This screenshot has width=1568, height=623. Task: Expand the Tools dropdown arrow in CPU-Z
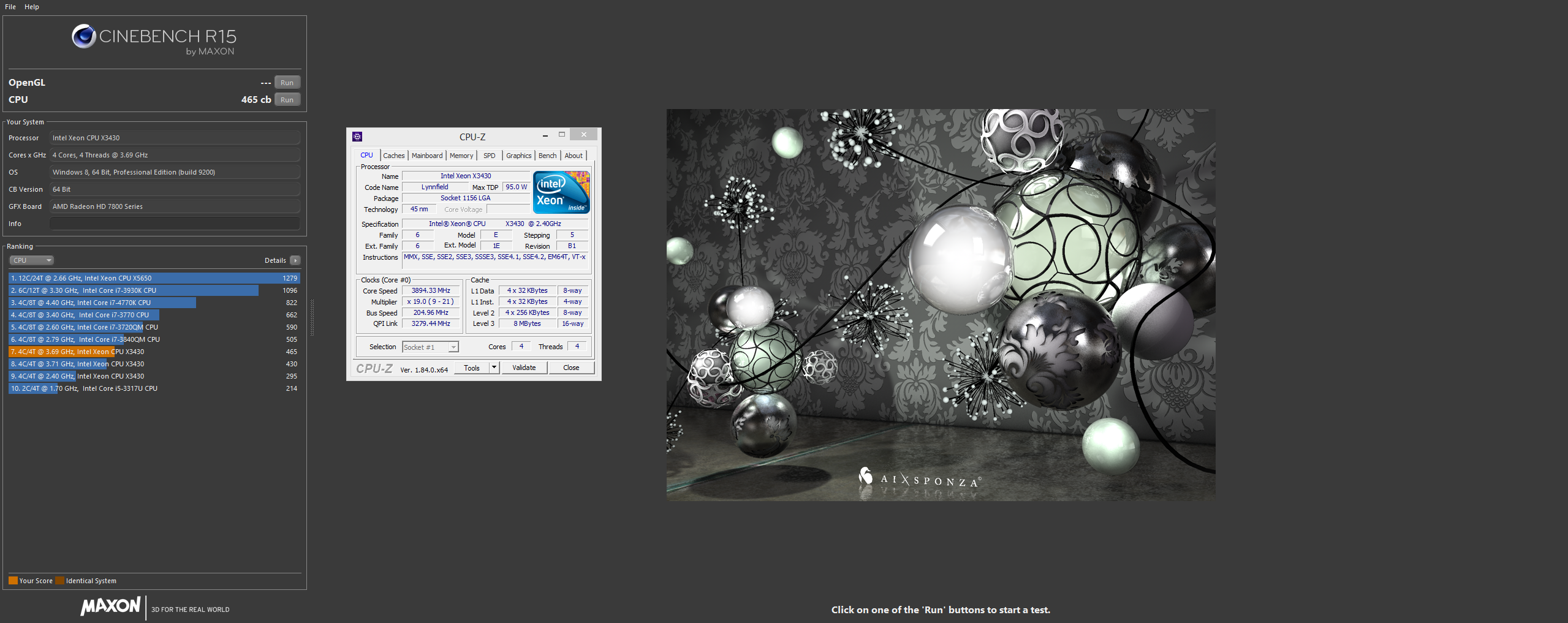(x=494, y=368)
